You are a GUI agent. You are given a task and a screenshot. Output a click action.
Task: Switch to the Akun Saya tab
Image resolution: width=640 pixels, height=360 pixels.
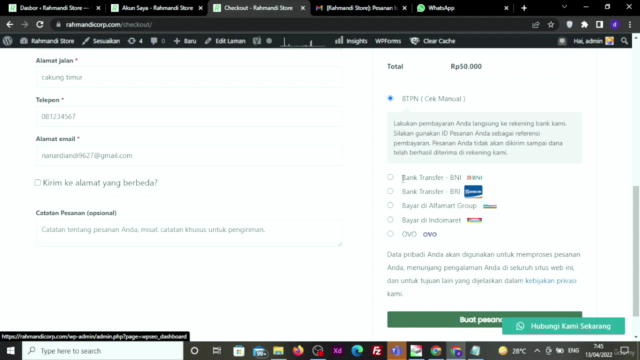pos(157,8)
